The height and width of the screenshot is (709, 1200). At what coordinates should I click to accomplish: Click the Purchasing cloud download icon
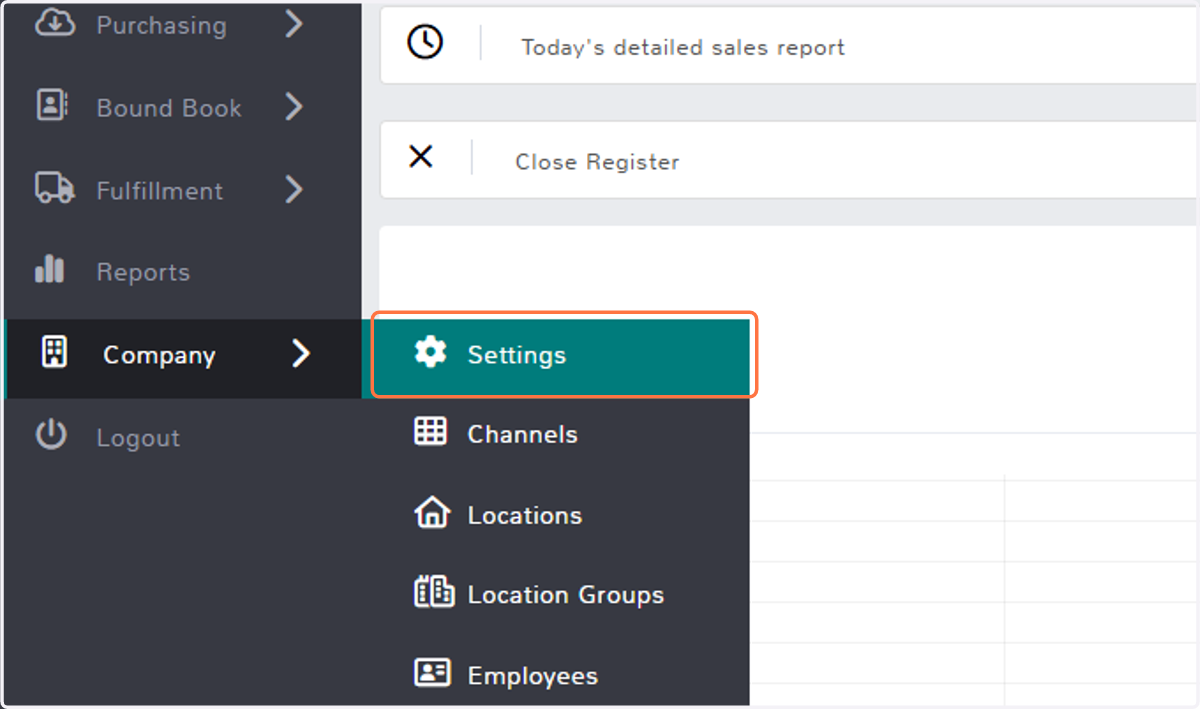pos(54,24)
